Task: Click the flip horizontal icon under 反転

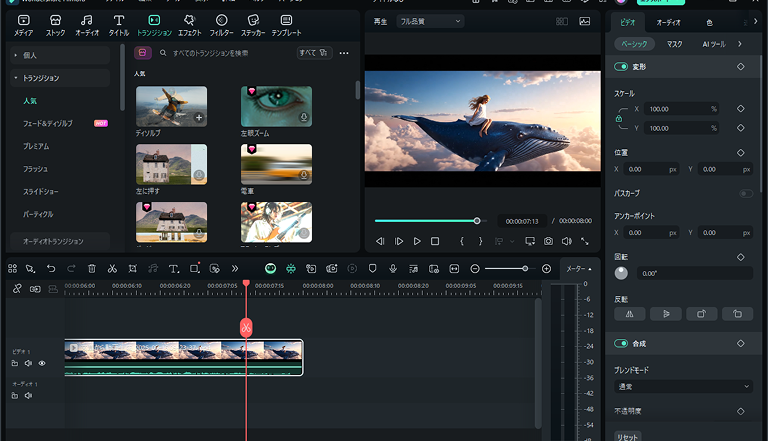Action: (x=629, y=314)
